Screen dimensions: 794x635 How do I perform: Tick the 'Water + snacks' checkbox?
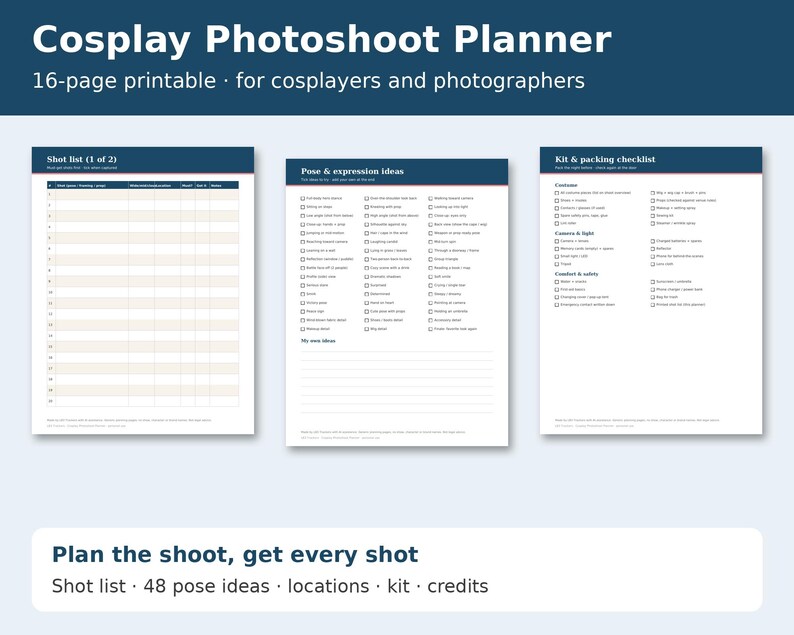point(557,282)
